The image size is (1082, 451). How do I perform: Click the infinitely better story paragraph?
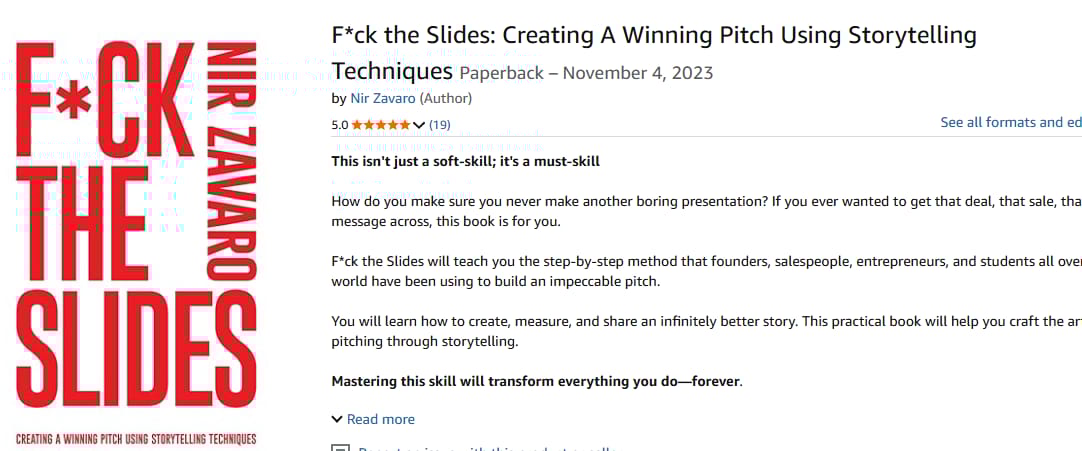tap(700, 330)
